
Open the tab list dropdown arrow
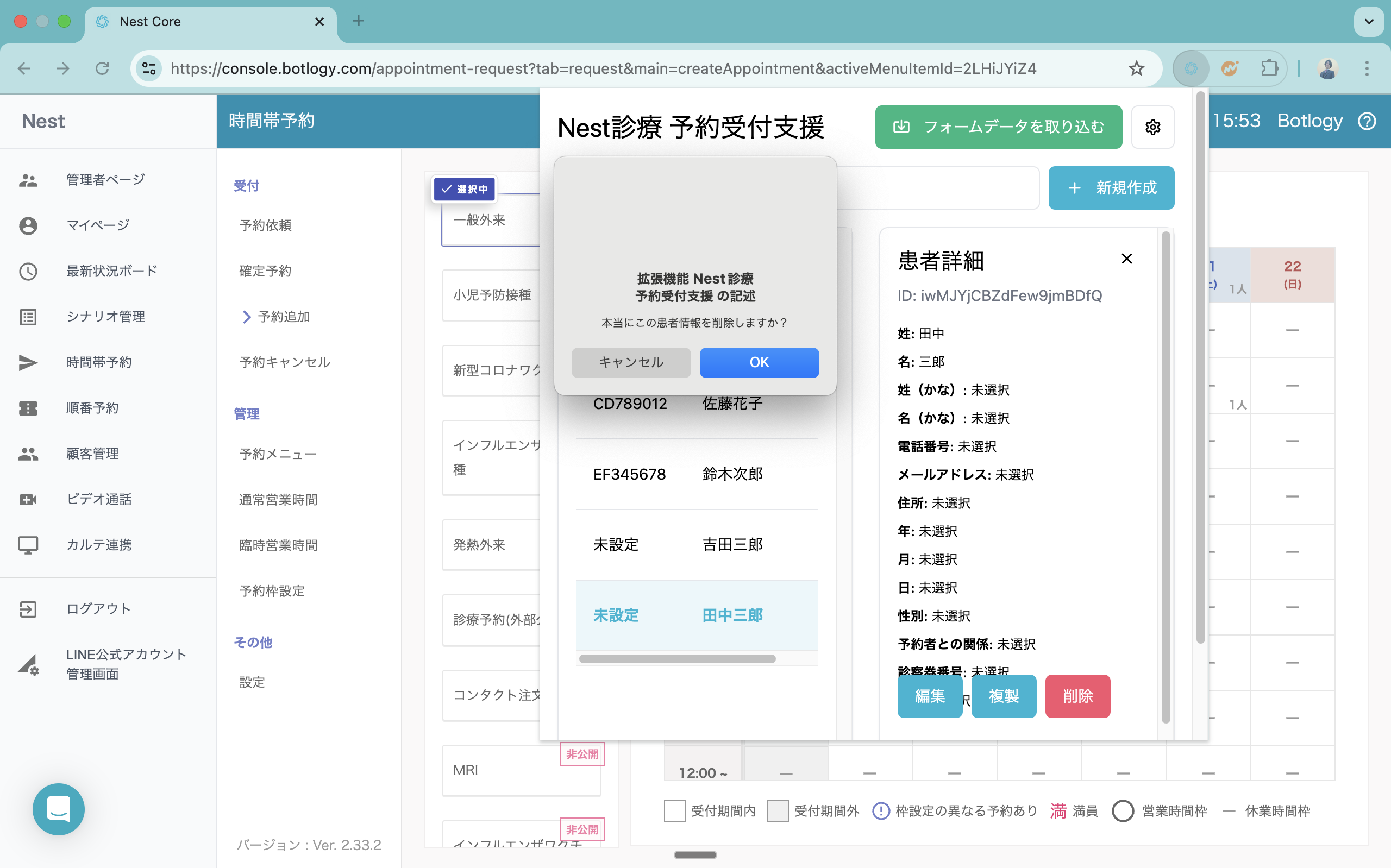click(1369, 22)
